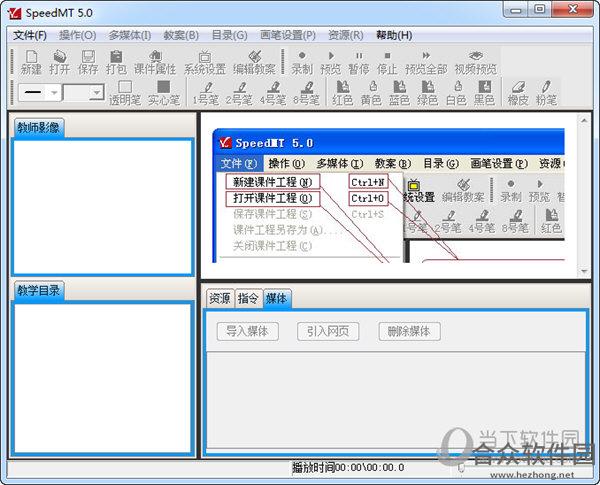Select the 教师影像 panel tab

39,128
